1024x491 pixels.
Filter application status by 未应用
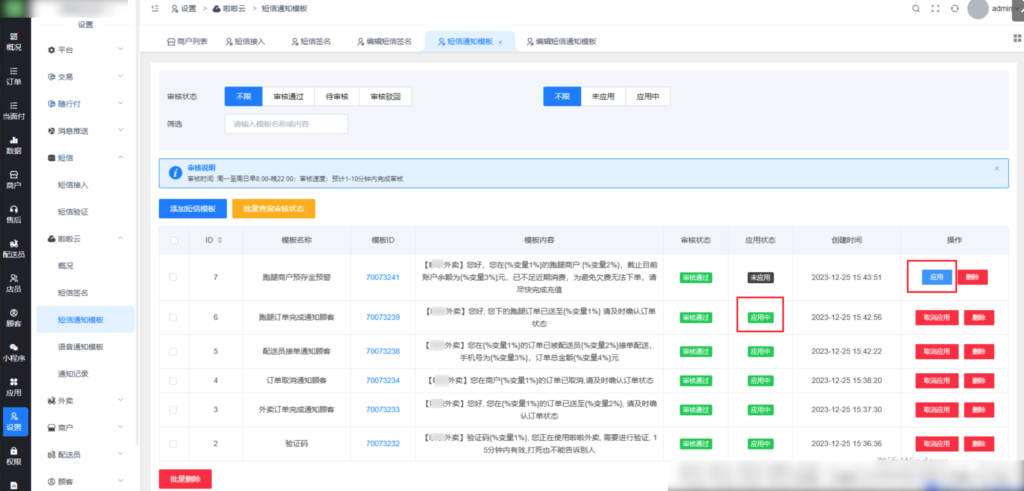click(x=603, y=97)
